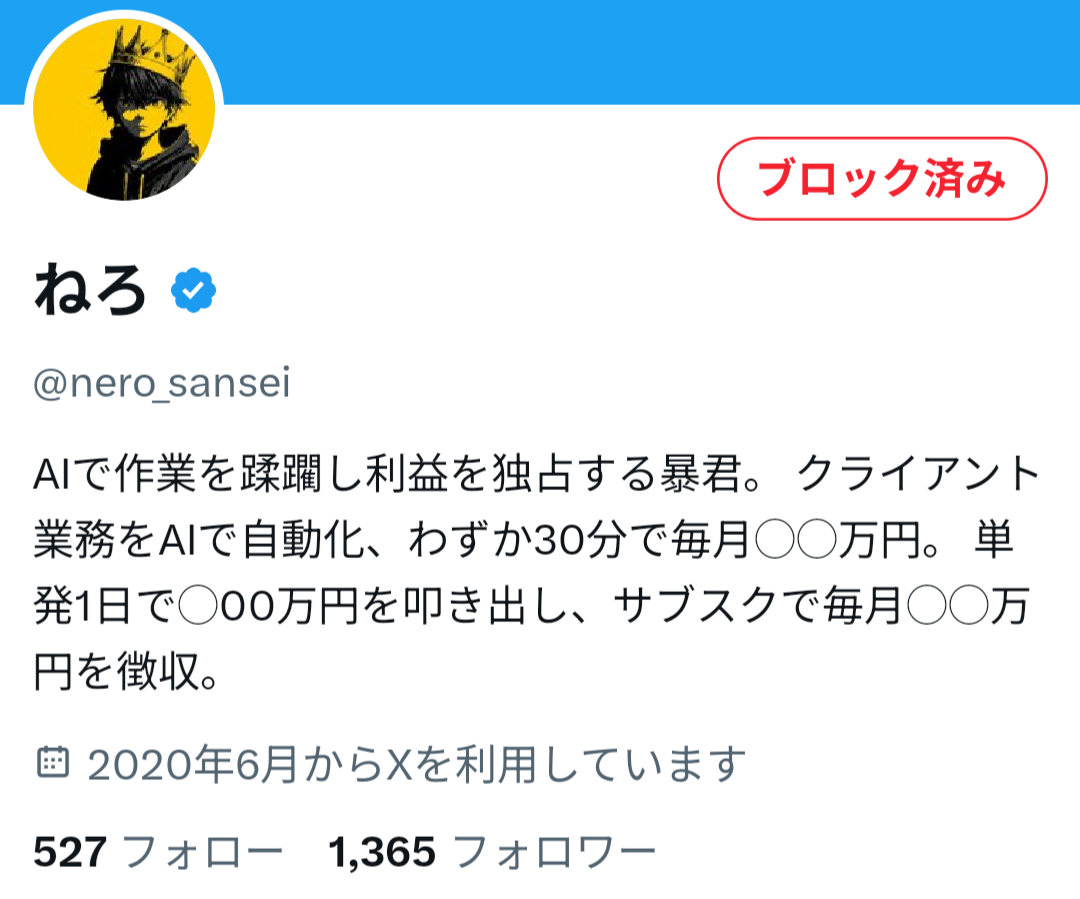The image size is (1080, 899).
Task: Click the bio phrase わずか30分で毎月
Action: click(580, 539)
